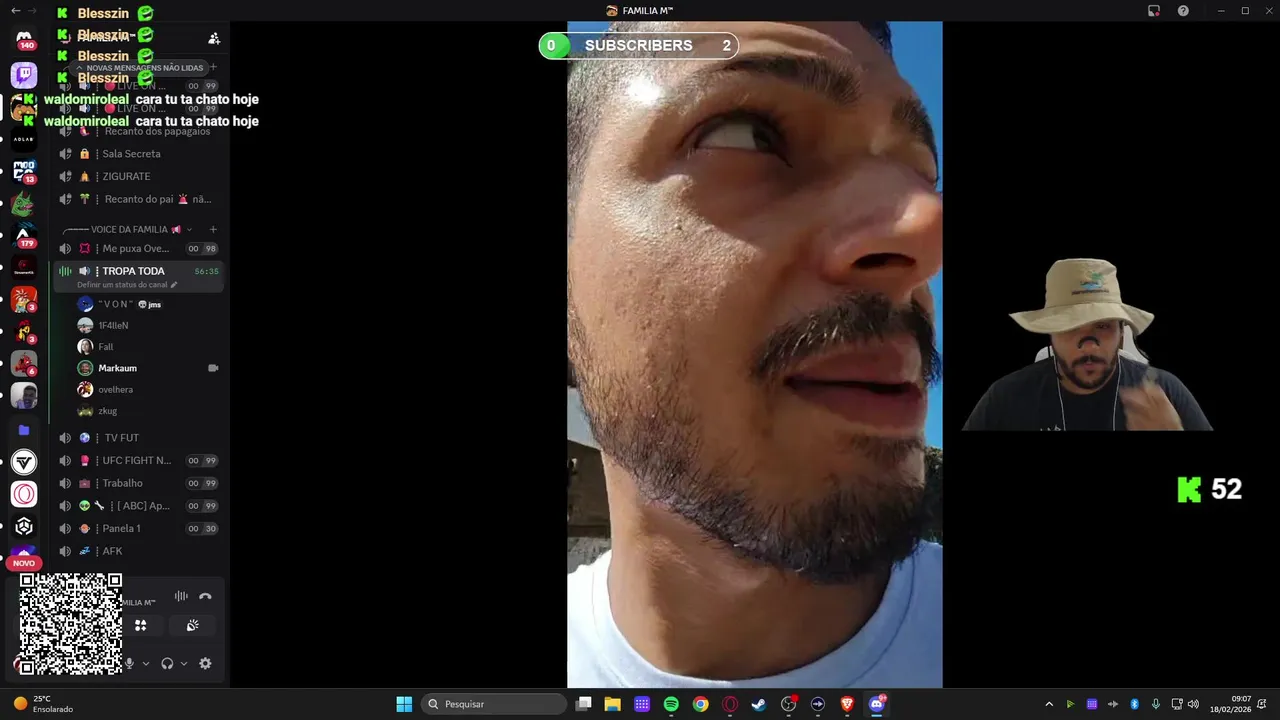Image resolution: width=1280 pixels, height=720 pixels.
Task: Open user settings gear icon
Action: pyautogui.click(x=205, y=663)
